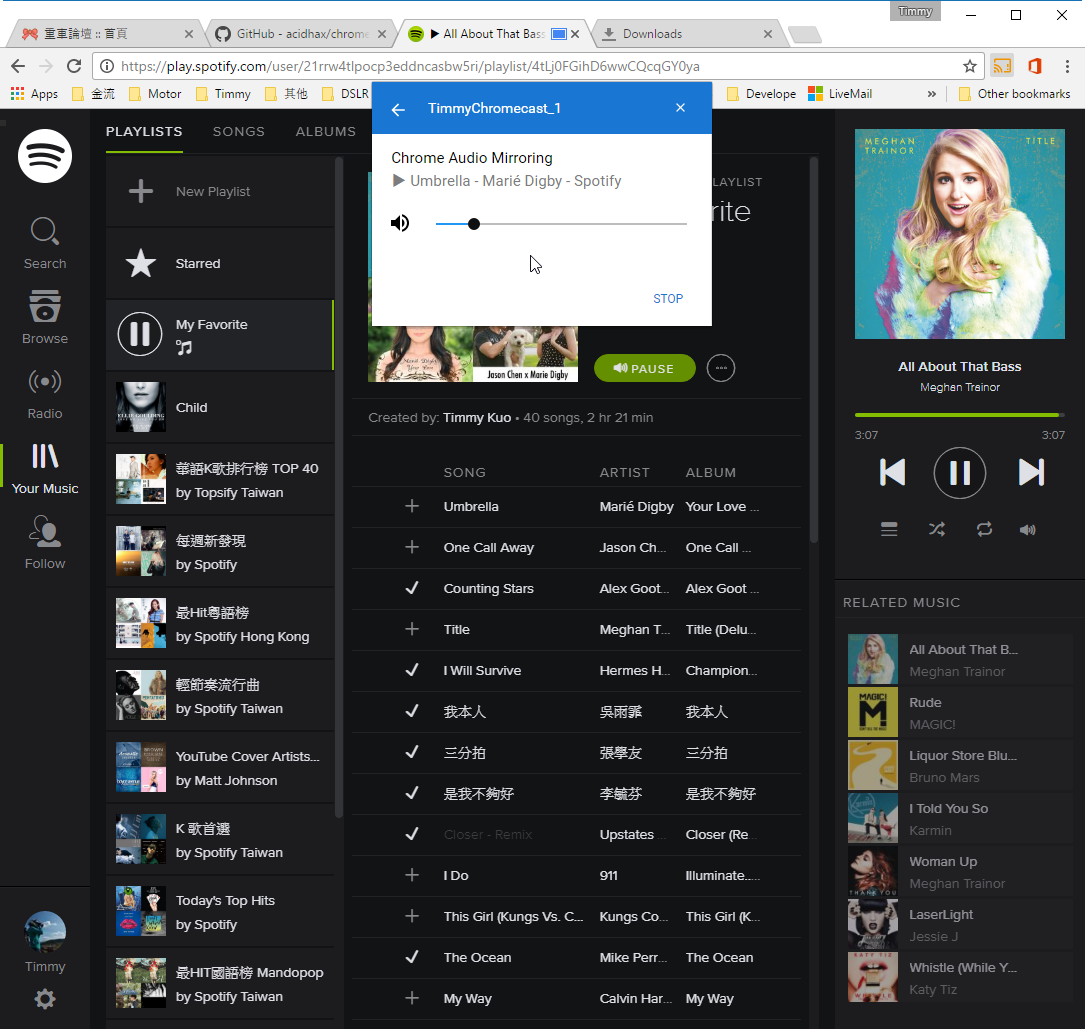Open Today's Top Hits playlist
This screenshot has height=1029, width=1085.
coord(220,911)
